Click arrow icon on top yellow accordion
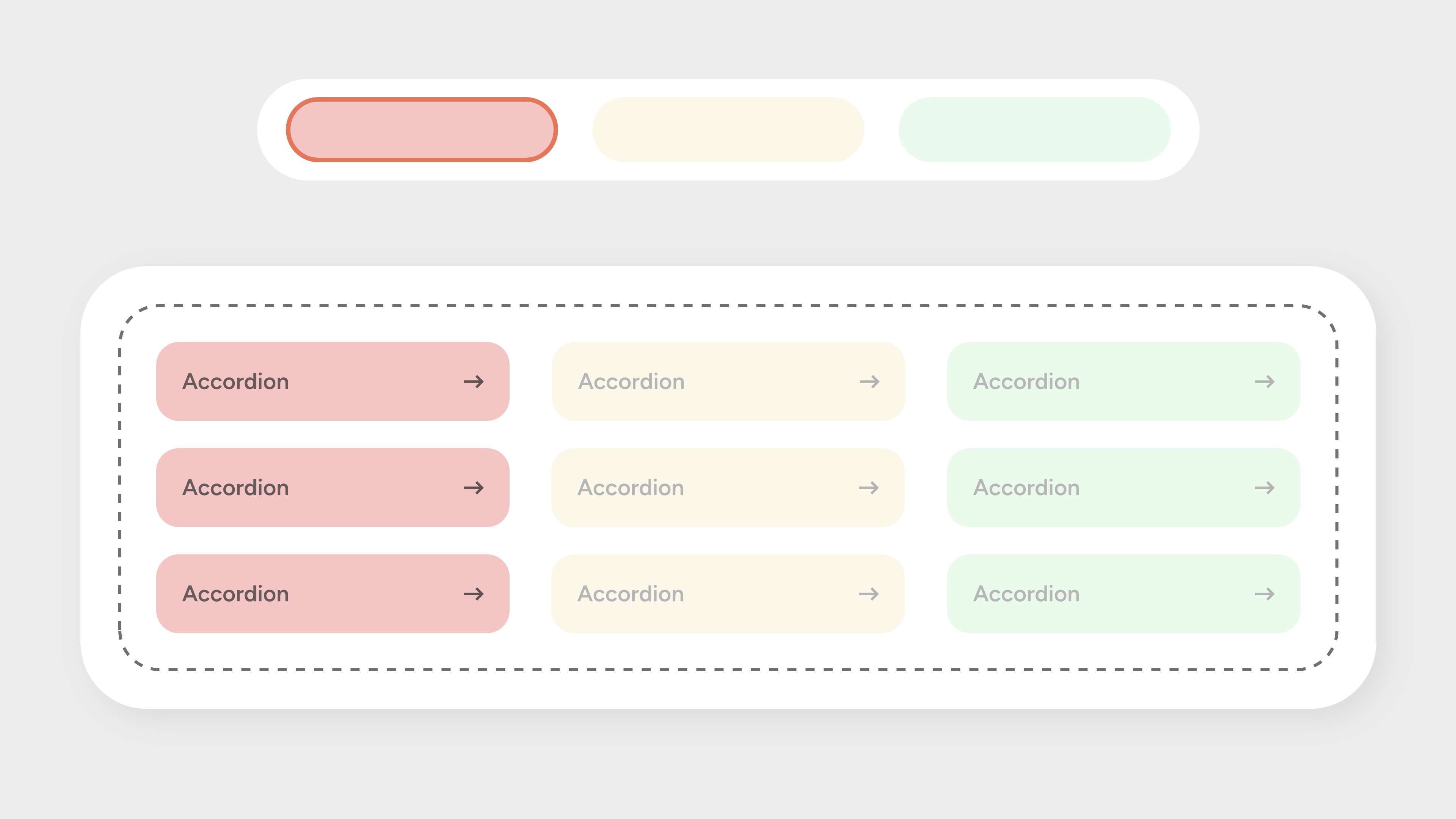The width and height of the screenshot is (1456, 819). (869, 381)
